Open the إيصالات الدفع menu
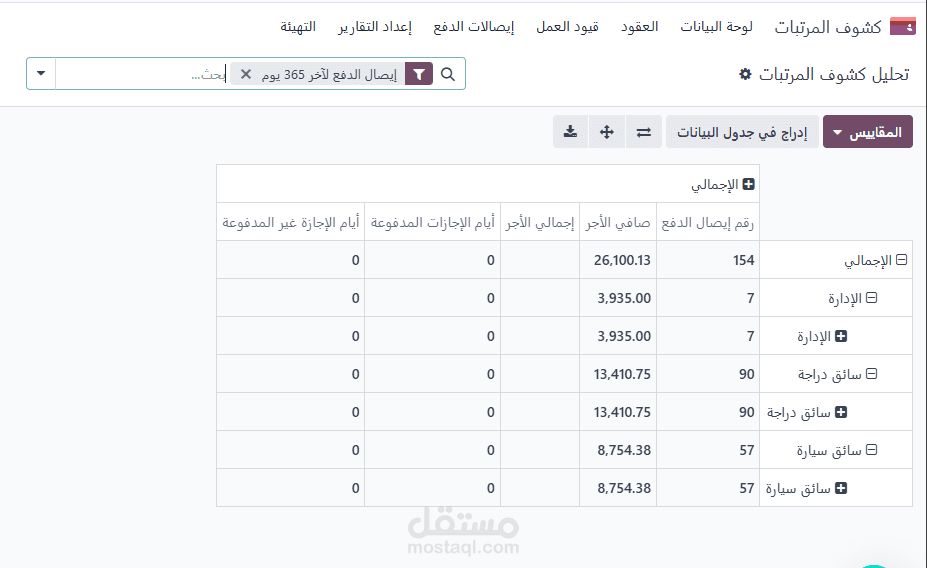The height and width of the screenshot is (568, 927). coord(474,27)
